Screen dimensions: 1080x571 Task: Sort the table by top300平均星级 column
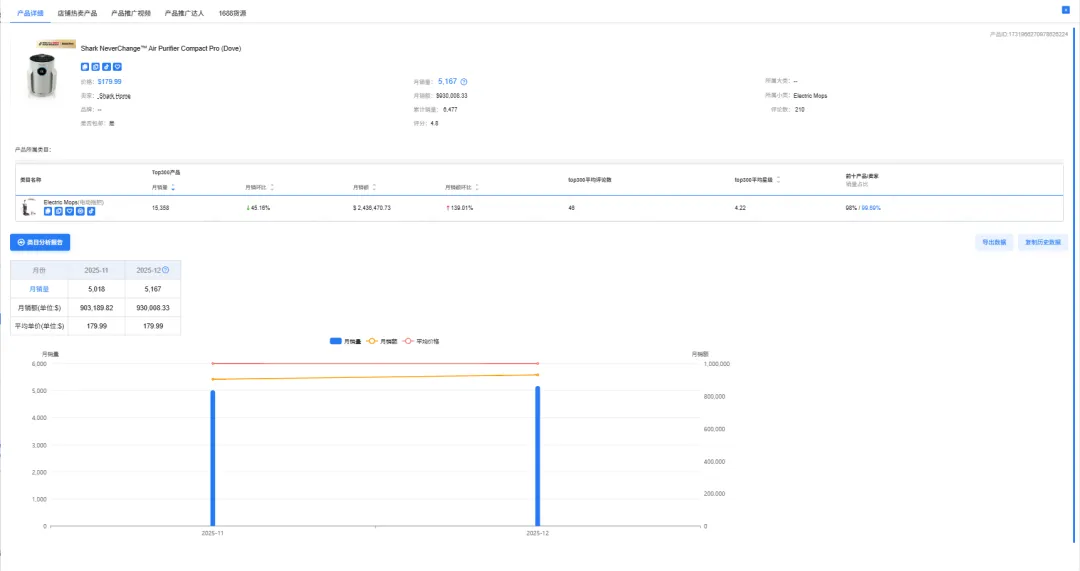coord(779,180)
